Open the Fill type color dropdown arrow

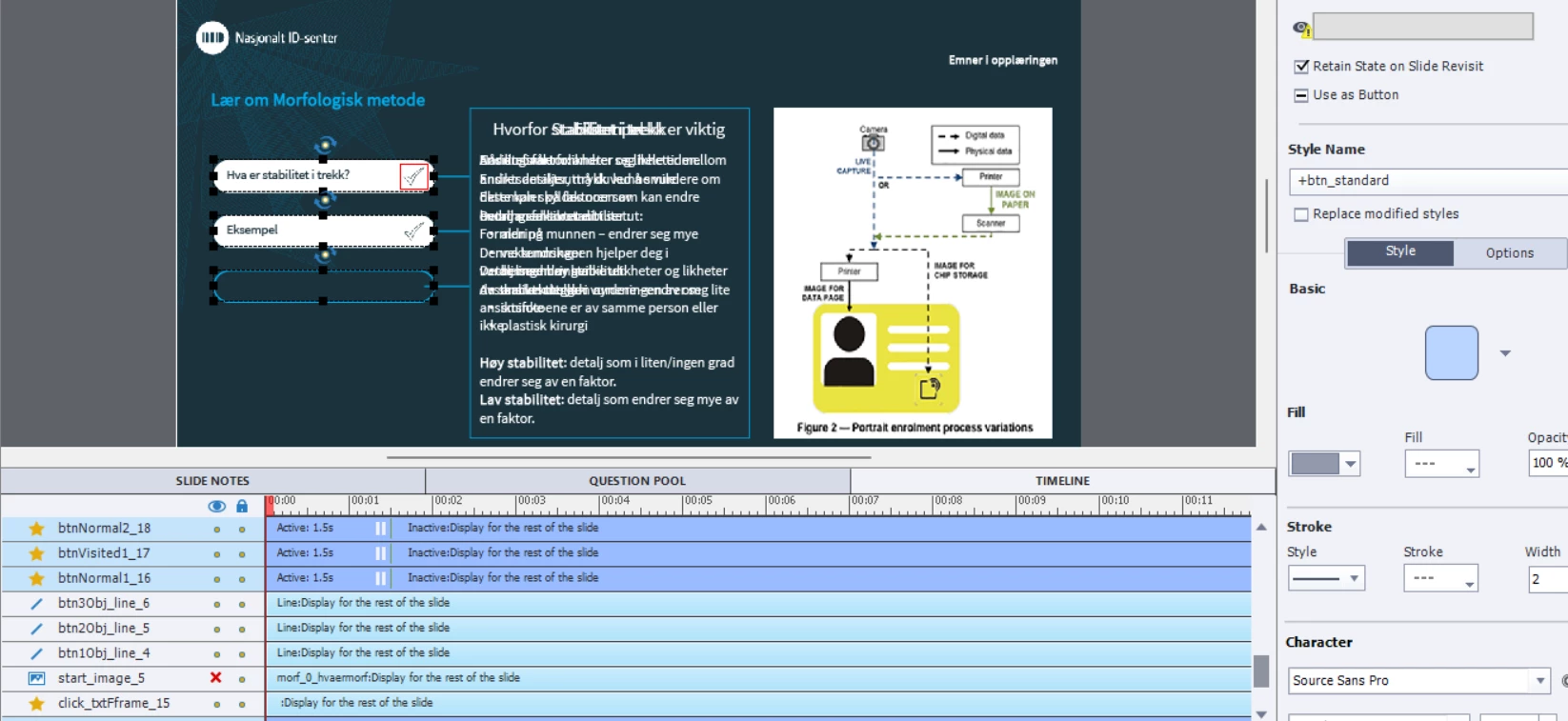click(x=1350, y=464)
